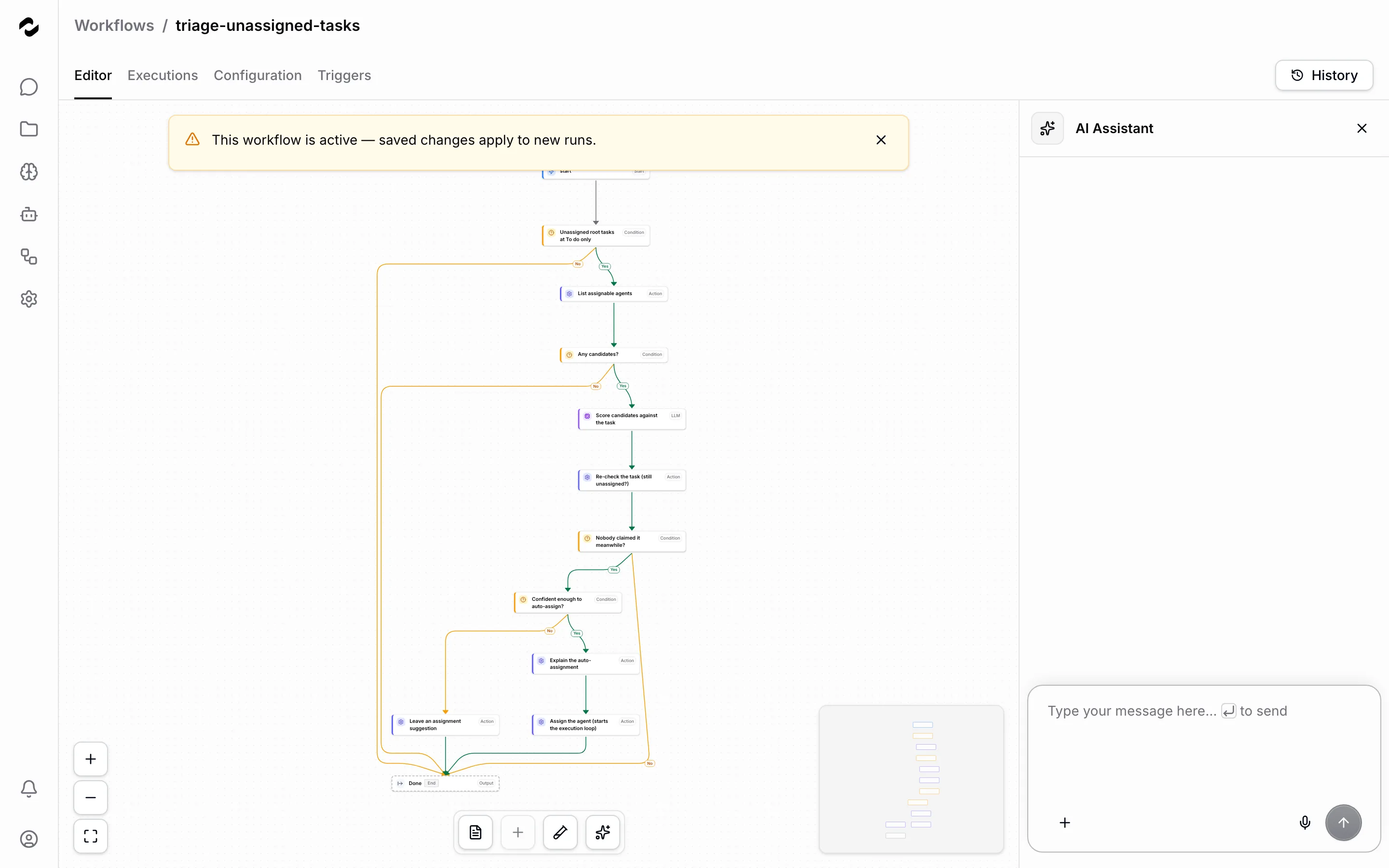Click the app logo in sidebar

29,27
